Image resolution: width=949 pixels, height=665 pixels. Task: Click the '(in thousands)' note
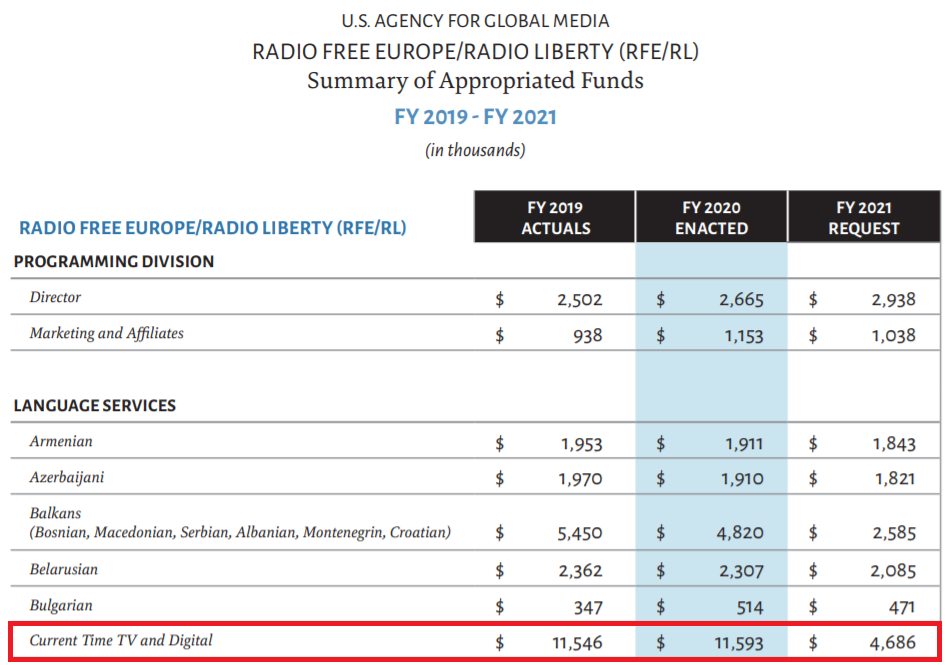tap(475, 150)
